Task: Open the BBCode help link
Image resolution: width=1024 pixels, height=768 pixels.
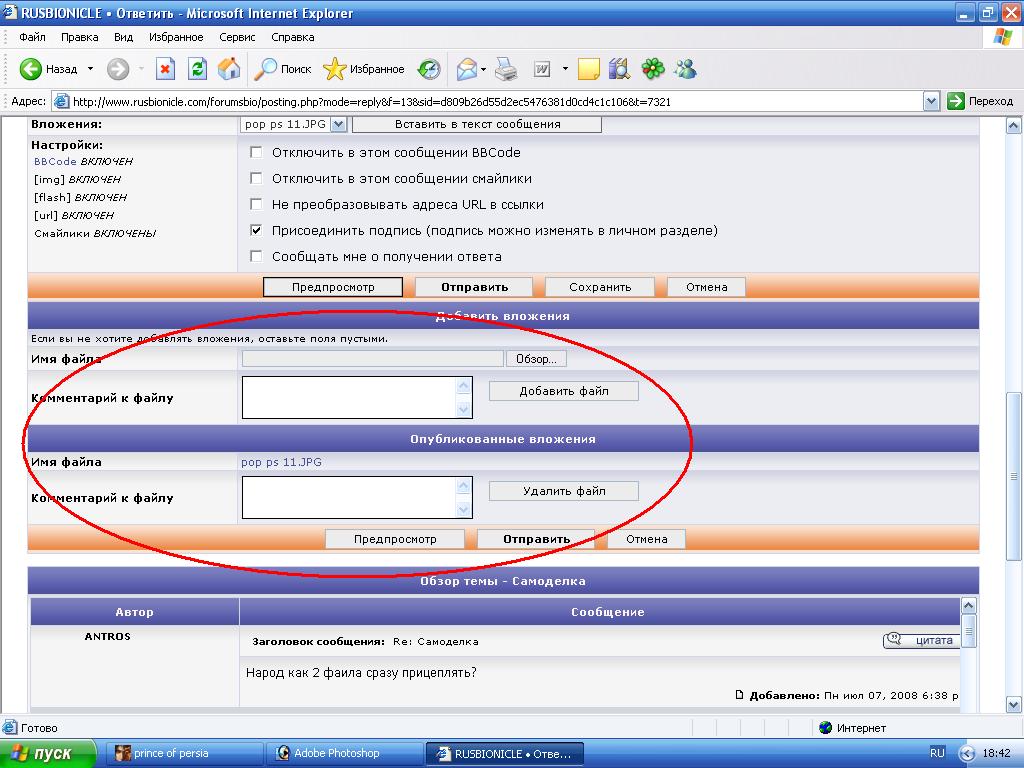Action: tap(56, 161)
